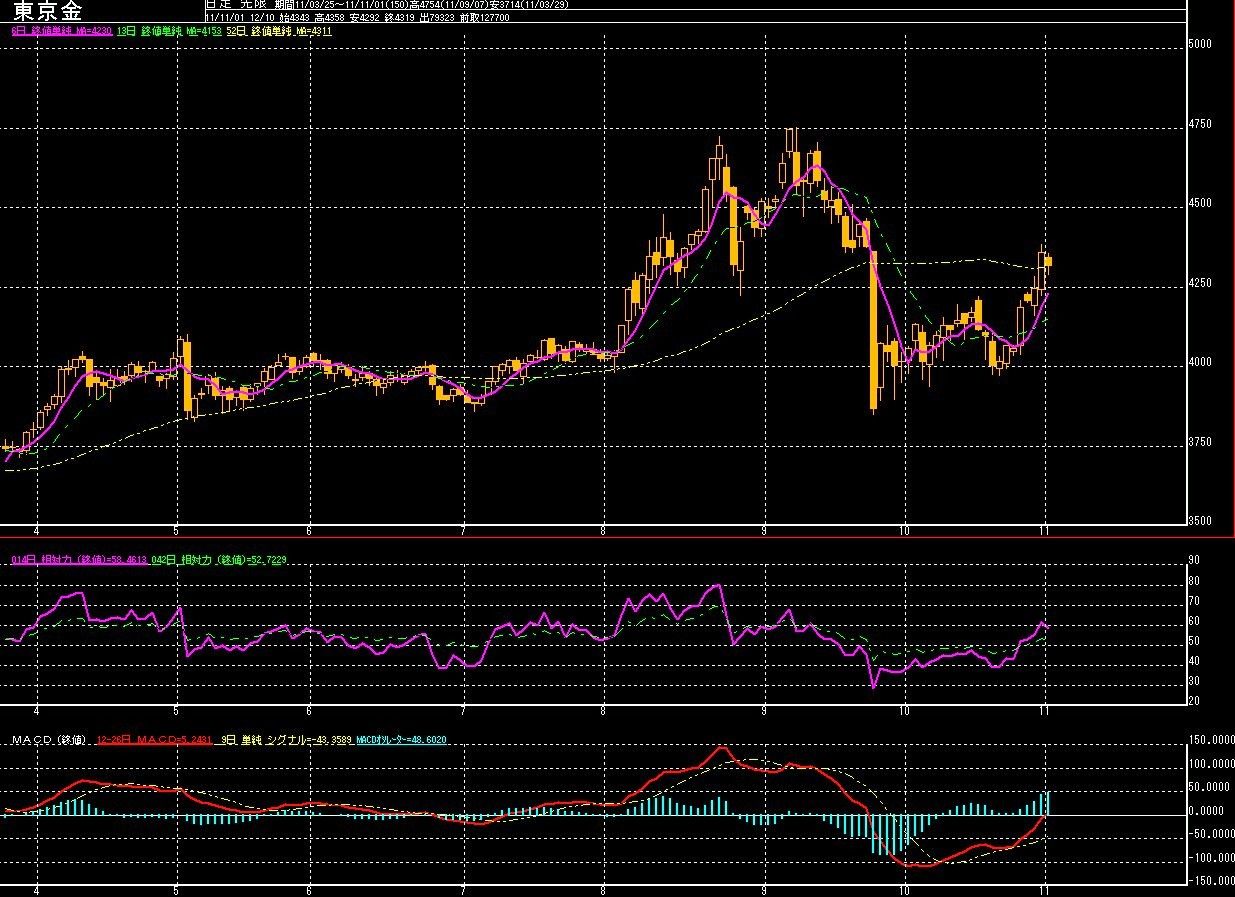
Task: Click the 4500 price axis label
Action: click(1202, 203)
